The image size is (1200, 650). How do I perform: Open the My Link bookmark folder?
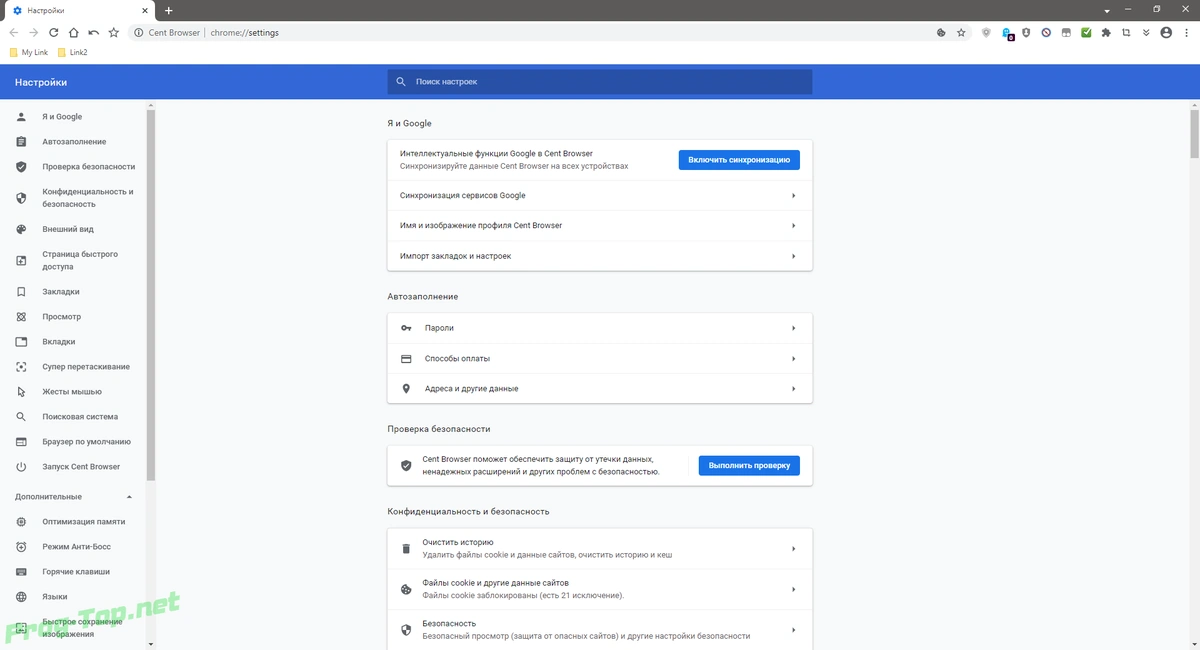(x=28, y=52)
